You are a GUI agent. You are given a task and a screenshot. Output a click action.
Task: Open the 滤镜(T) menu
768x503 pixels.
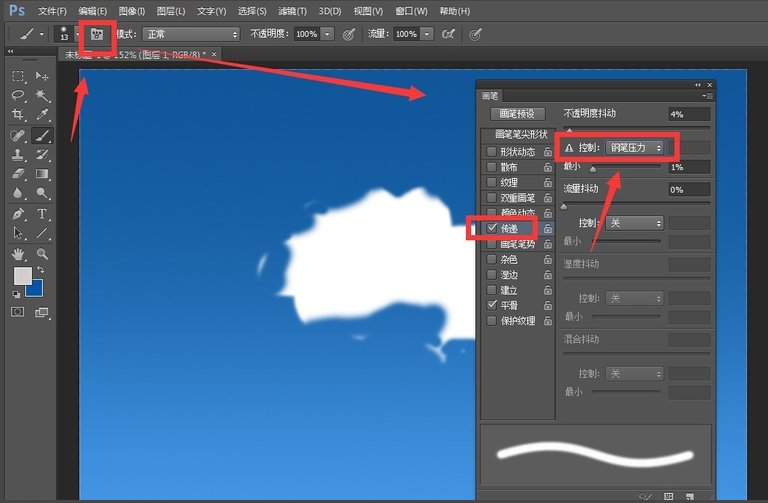click(x=292, y=11)
